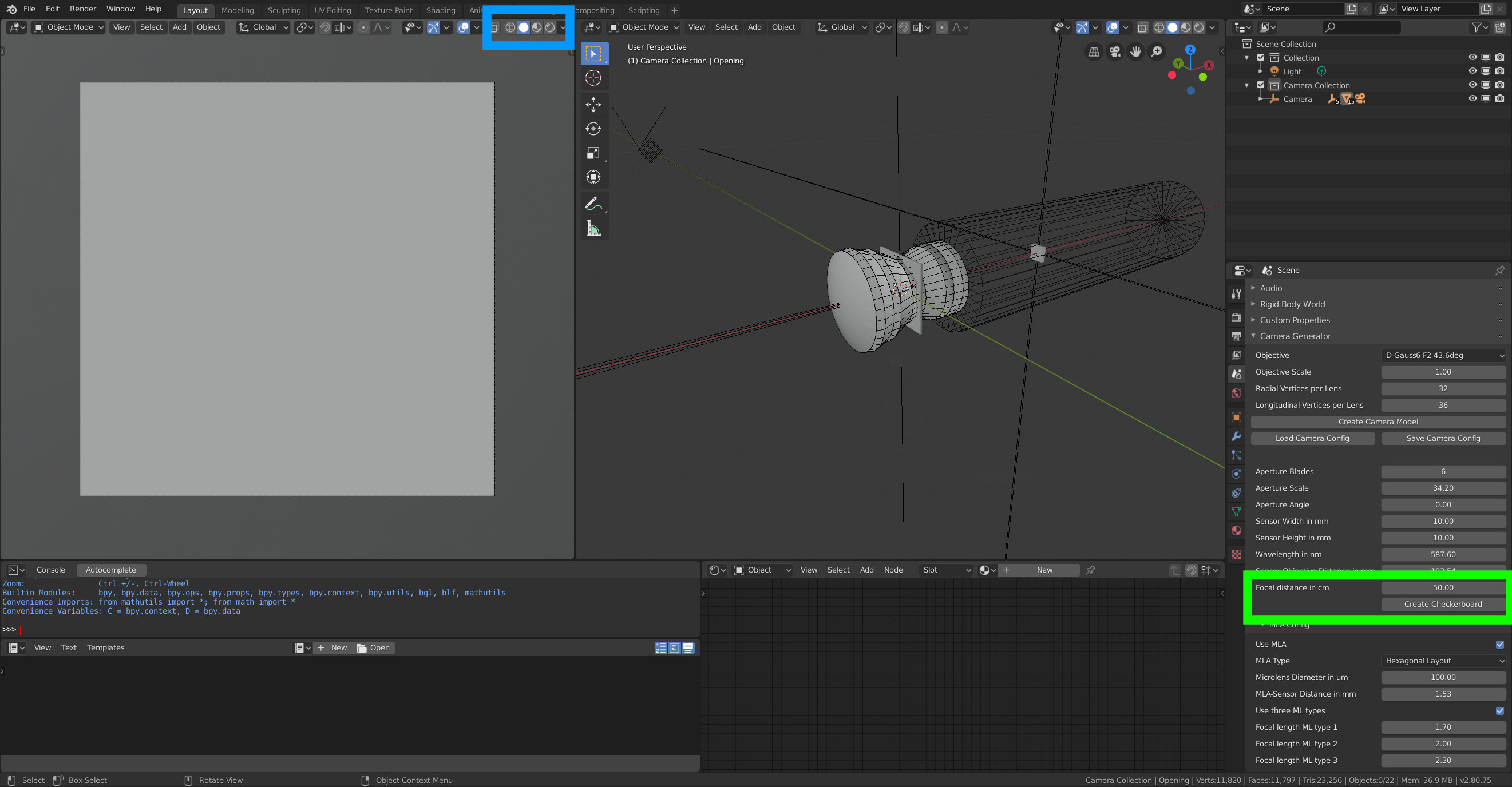Image resolution: width=1512 pixels, height=787 pixels.
Task: Select the 3D Cursor tool
Action: (x=593, y=78)
